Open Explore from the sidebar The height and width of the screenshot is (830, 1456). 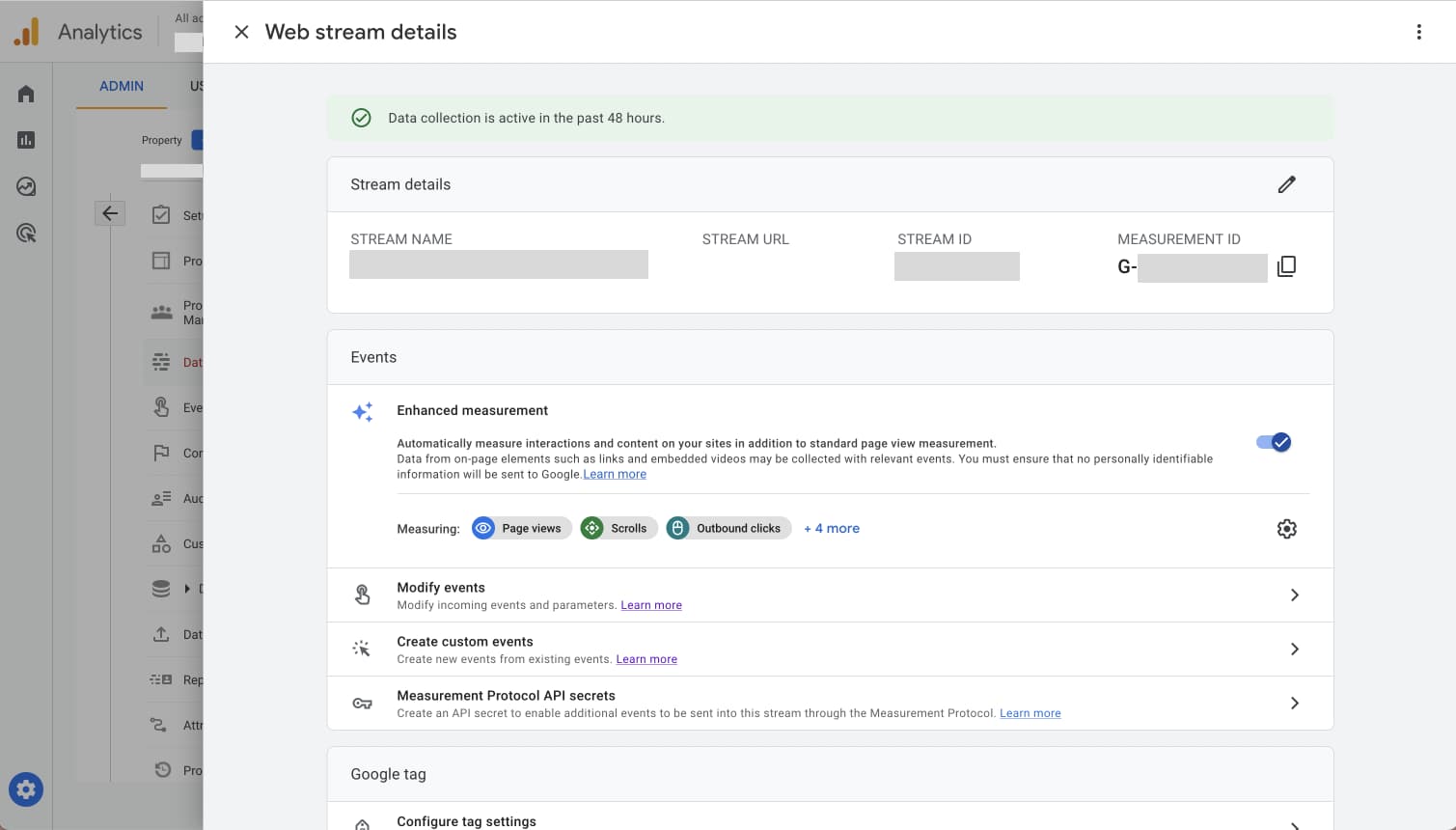click(26, 186)
